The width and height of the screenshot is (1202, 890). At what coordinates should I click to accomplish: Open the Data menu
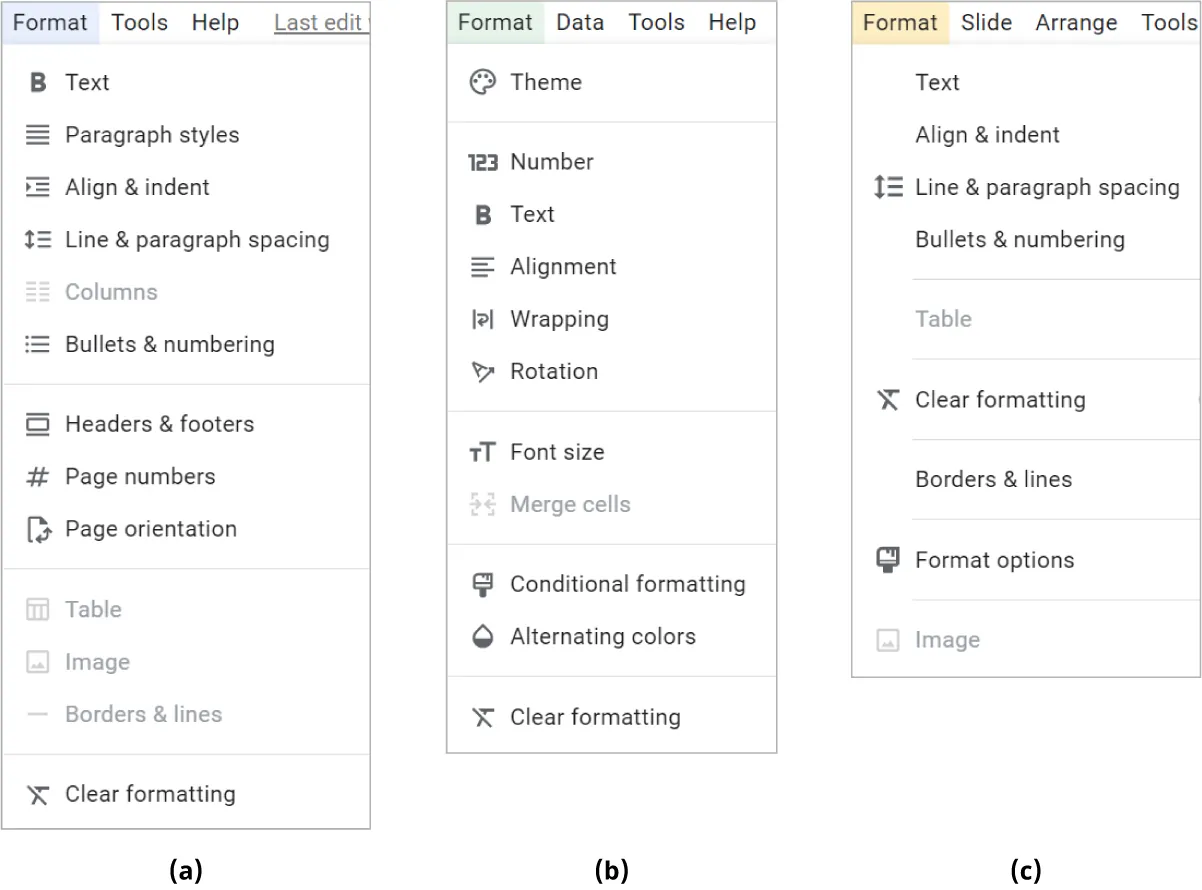tap(579, 22)
